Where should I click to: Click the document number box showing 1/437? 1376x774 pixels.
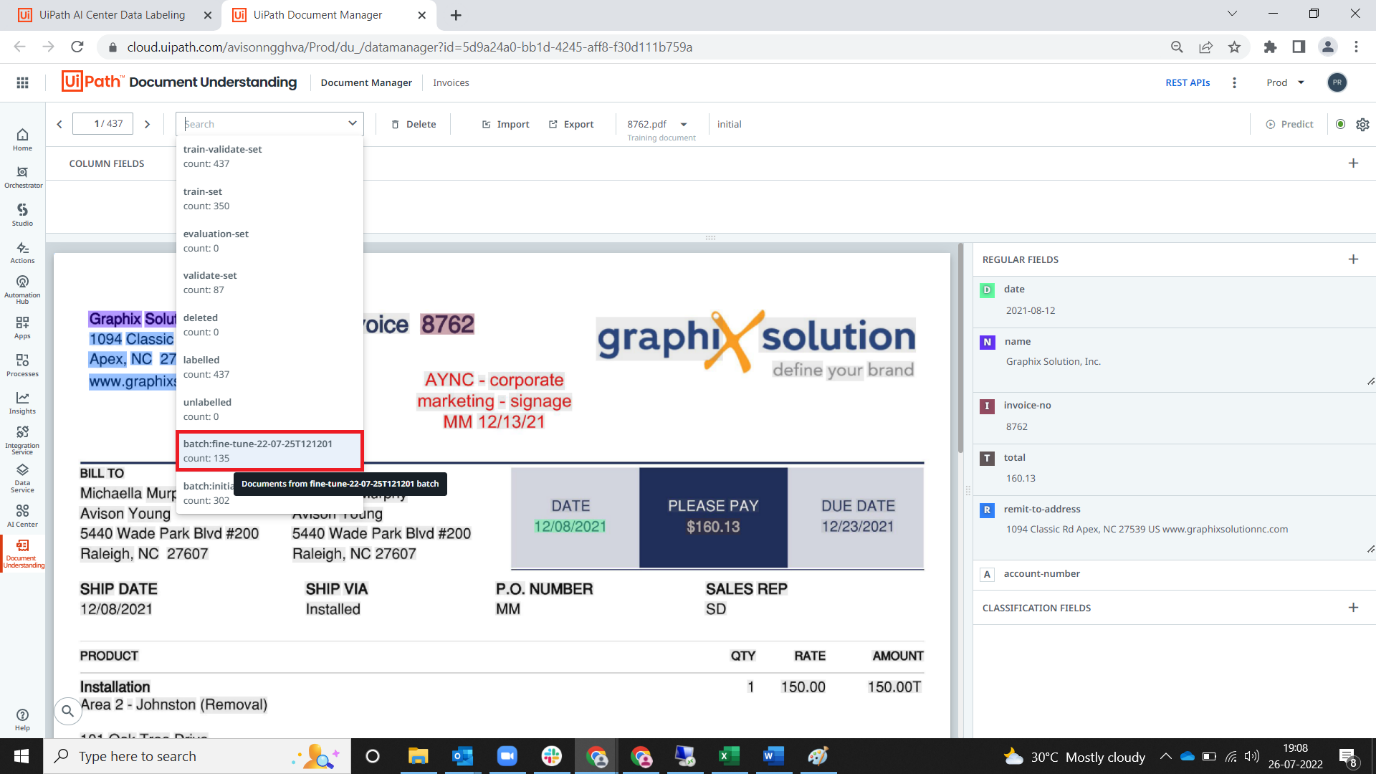coord(104,124)
